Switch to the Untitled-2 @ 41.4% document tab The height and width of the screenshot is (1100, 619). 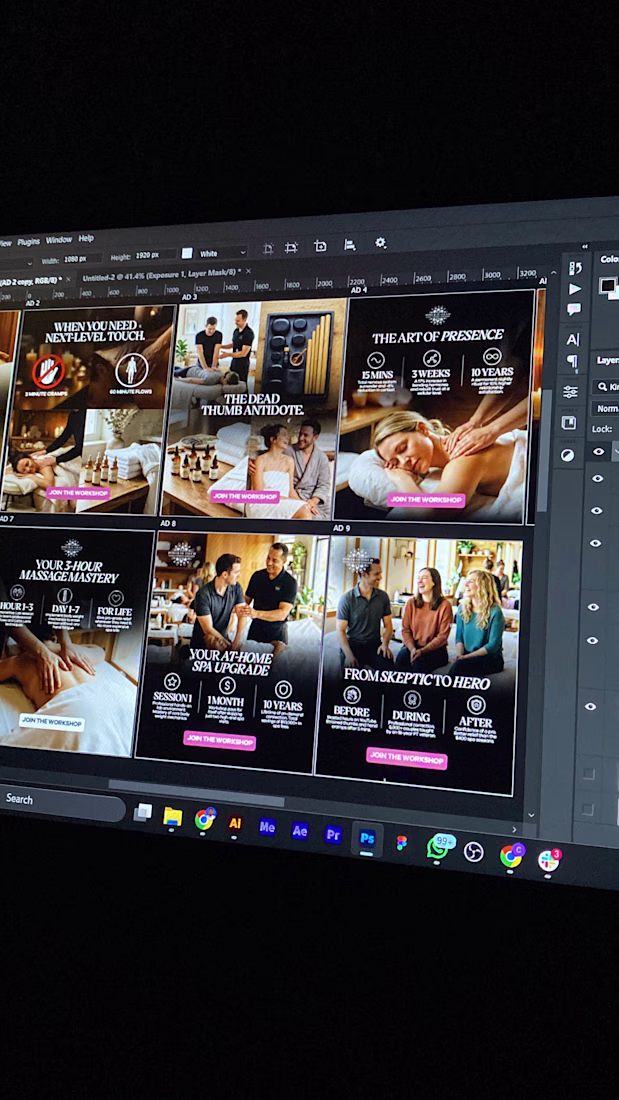point(160,274)
